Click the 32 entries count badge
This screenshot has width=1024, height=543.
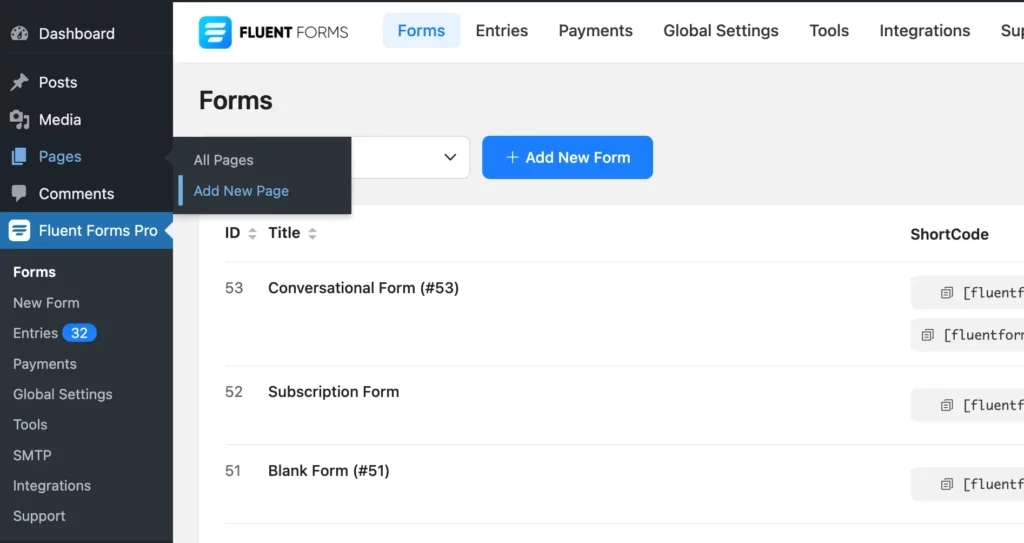[80, 333]
